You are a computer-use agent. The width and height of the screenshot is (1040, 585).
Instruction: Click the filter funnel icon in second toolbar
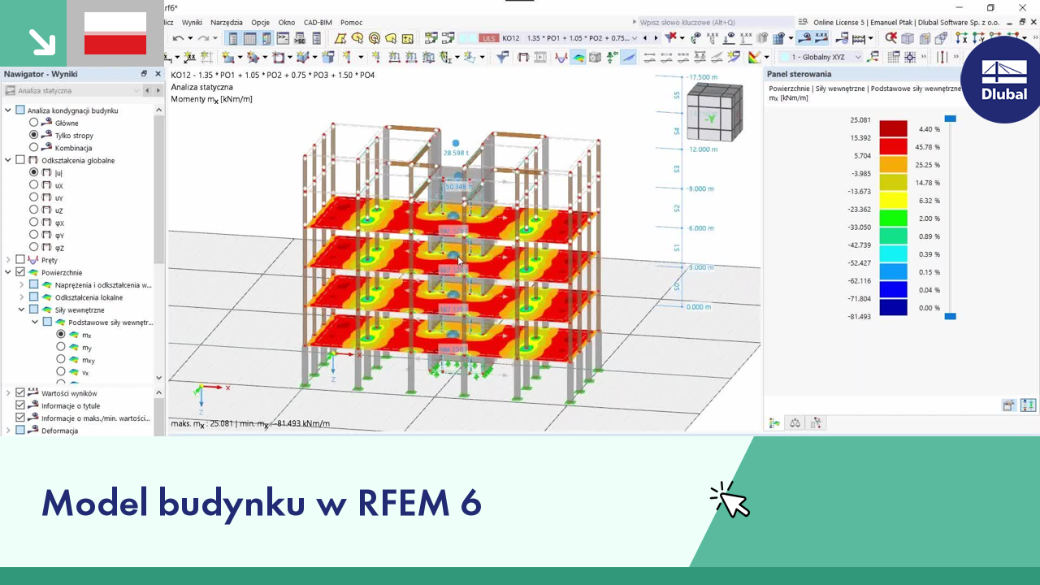click(x=502, y=58)
